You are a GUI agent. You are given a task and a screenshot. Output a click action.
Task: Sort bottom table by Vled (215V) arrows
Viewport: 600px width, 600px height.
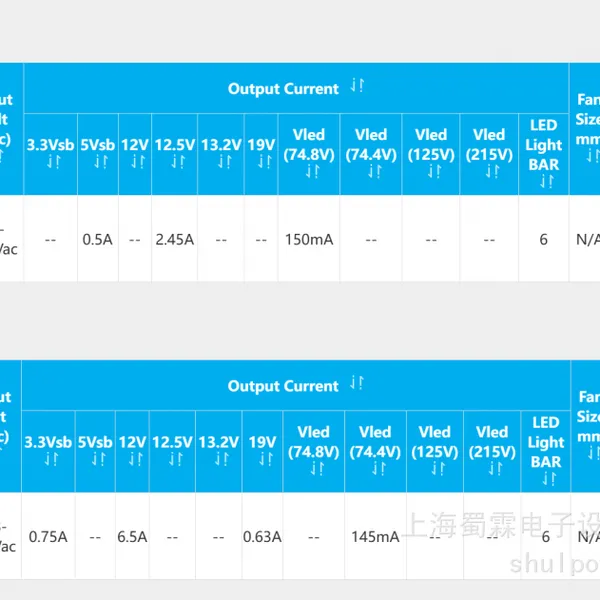coord(496,469)
